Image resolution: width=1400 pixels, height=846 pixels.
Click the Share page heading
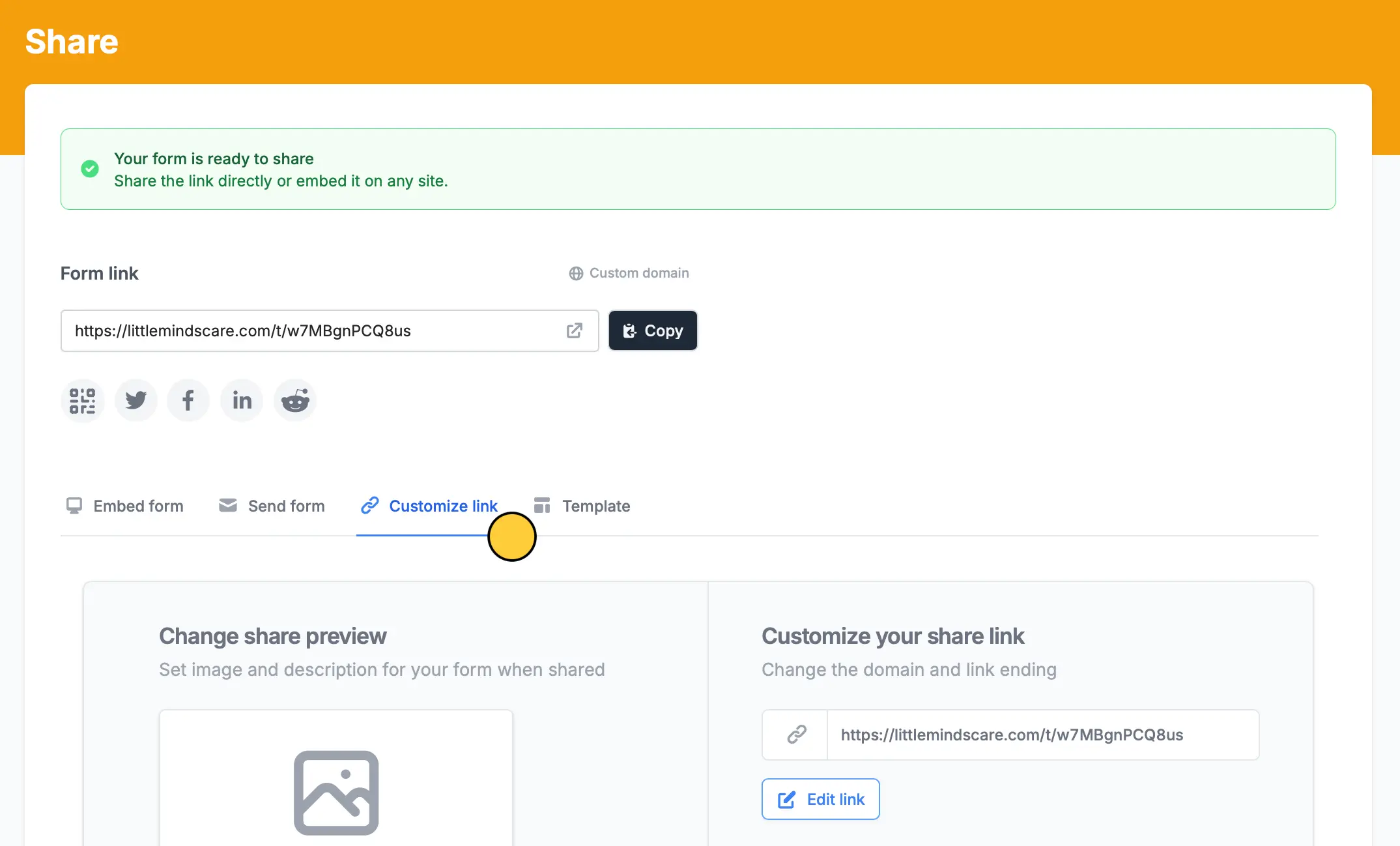coord(72,42)
